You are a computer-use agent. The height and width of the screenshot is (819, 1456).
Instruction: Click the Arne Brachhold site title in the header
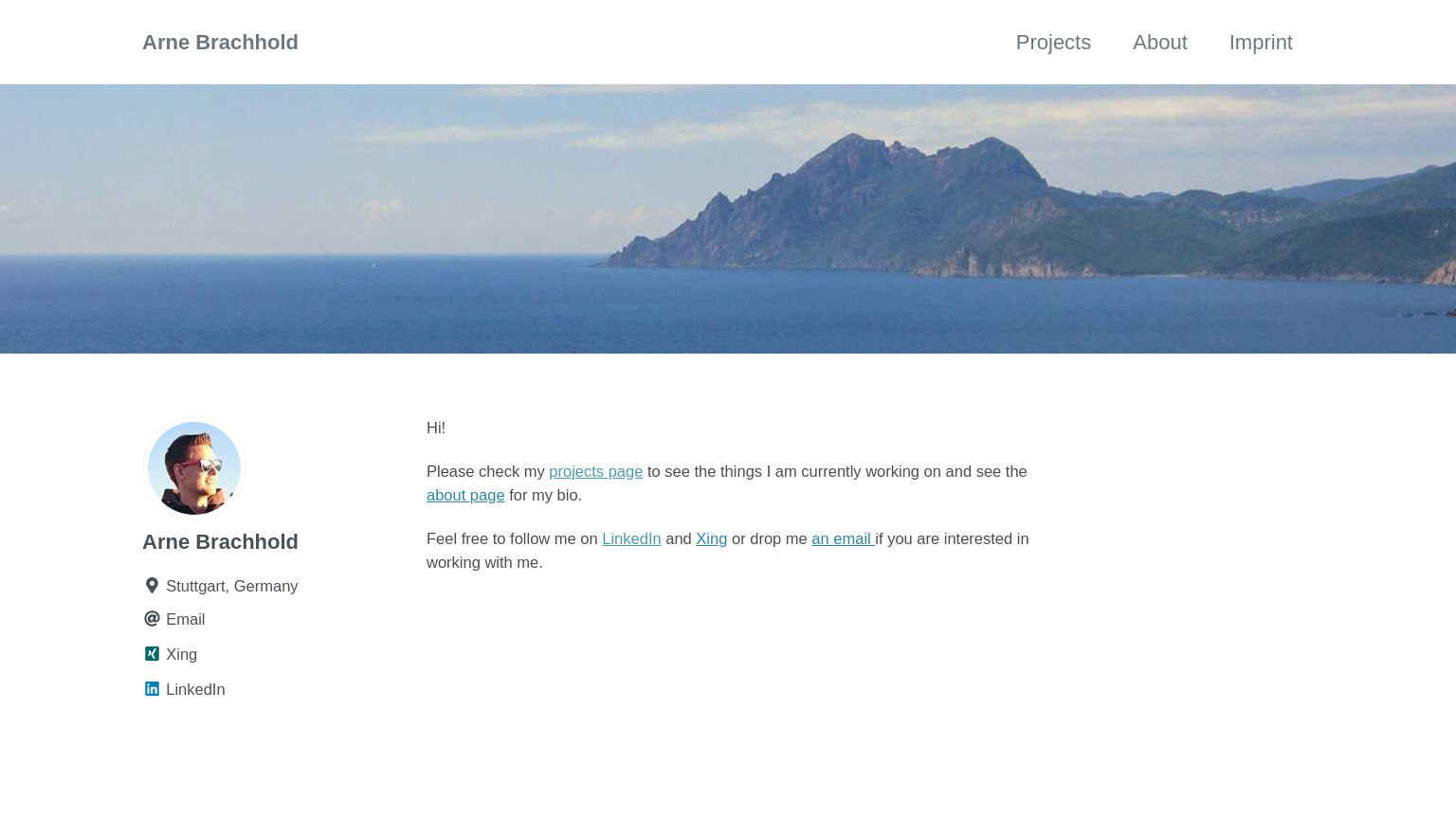220,43
